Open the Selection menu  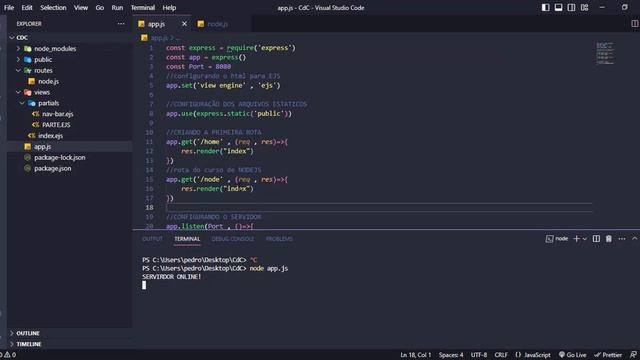tap(53, 7)
